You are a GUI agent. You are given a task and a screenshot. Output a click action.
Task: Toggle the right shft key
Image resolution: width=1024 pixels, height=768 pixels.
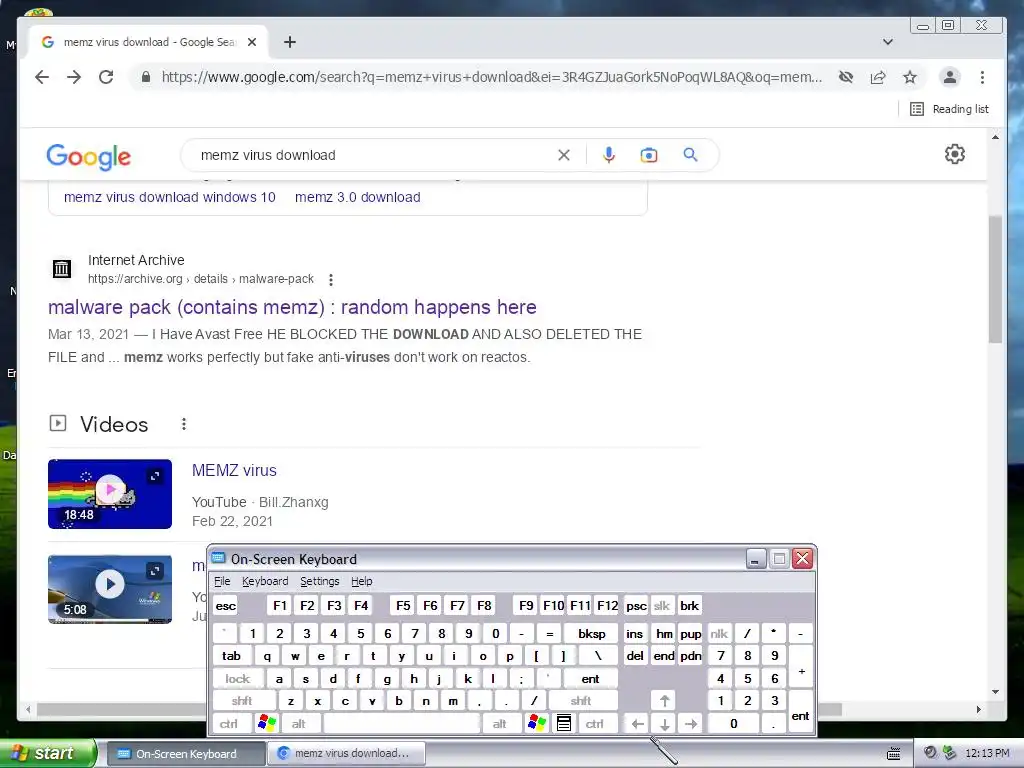(x=581, y=701)
